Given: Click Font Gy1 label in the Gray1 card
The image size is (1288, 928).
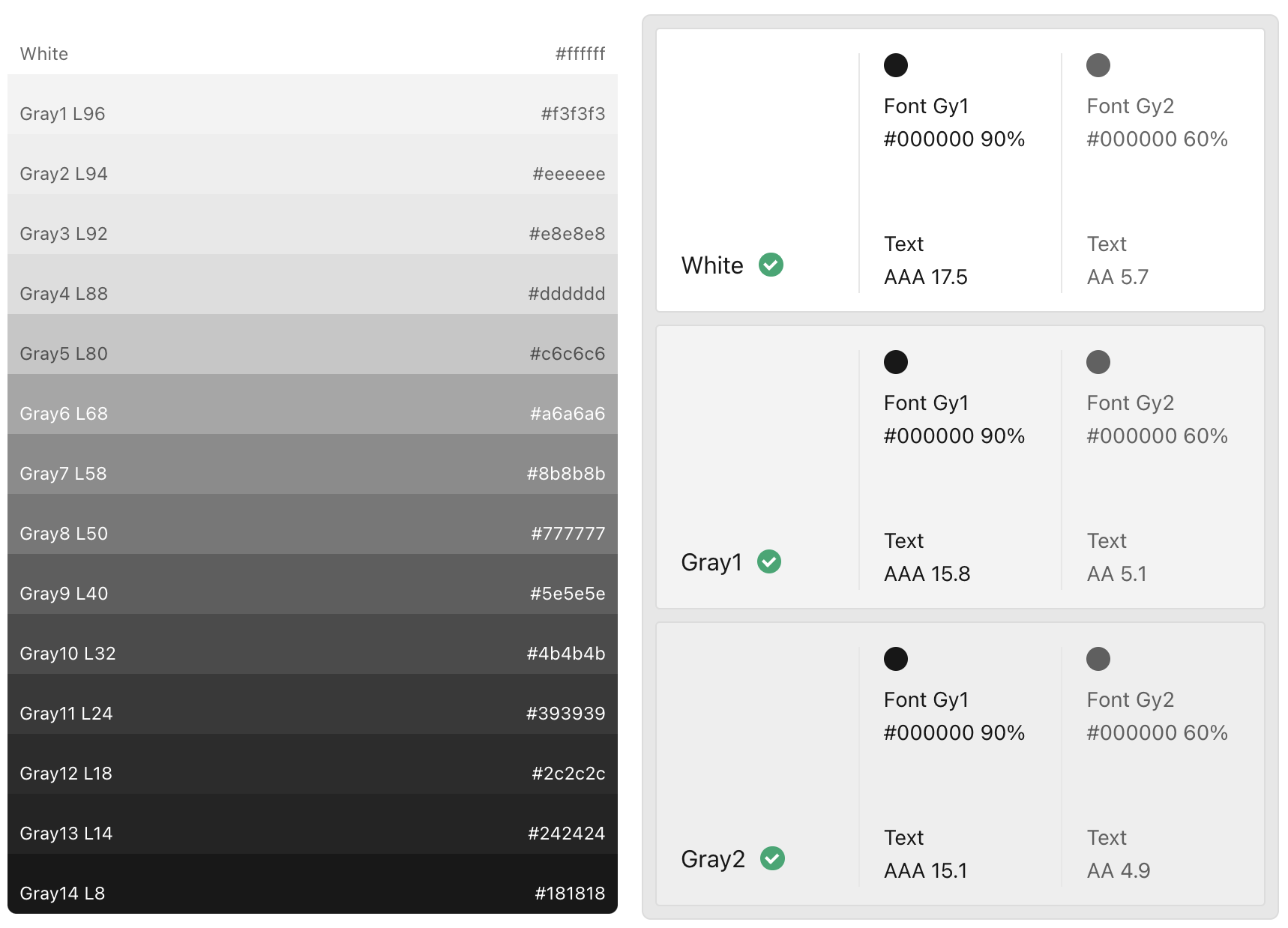Looking at the screenshot, I should [x=927, y=403].
